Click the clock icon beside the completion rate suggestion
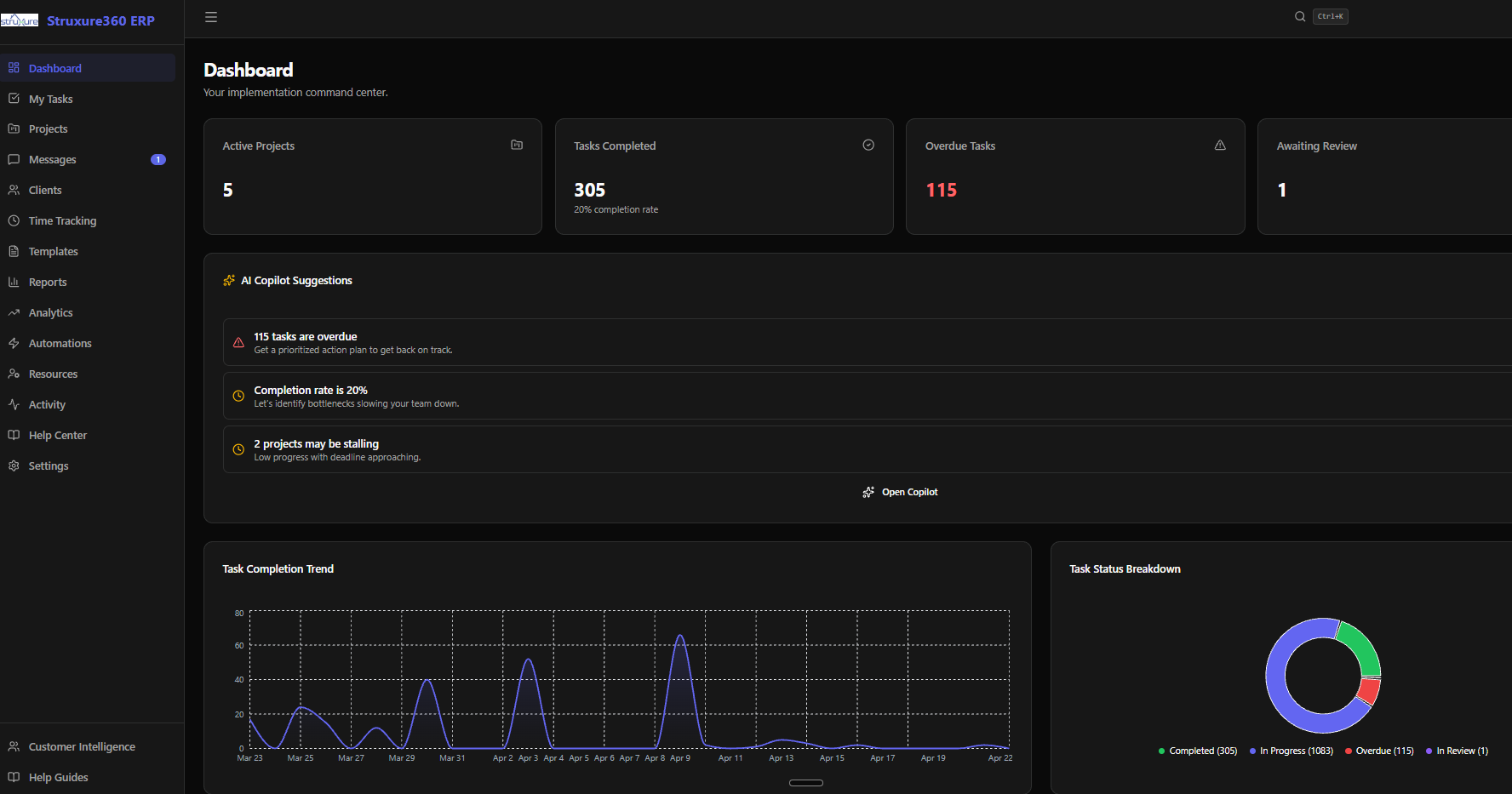Screen dimensions: 1512x794 click(238, 396)
